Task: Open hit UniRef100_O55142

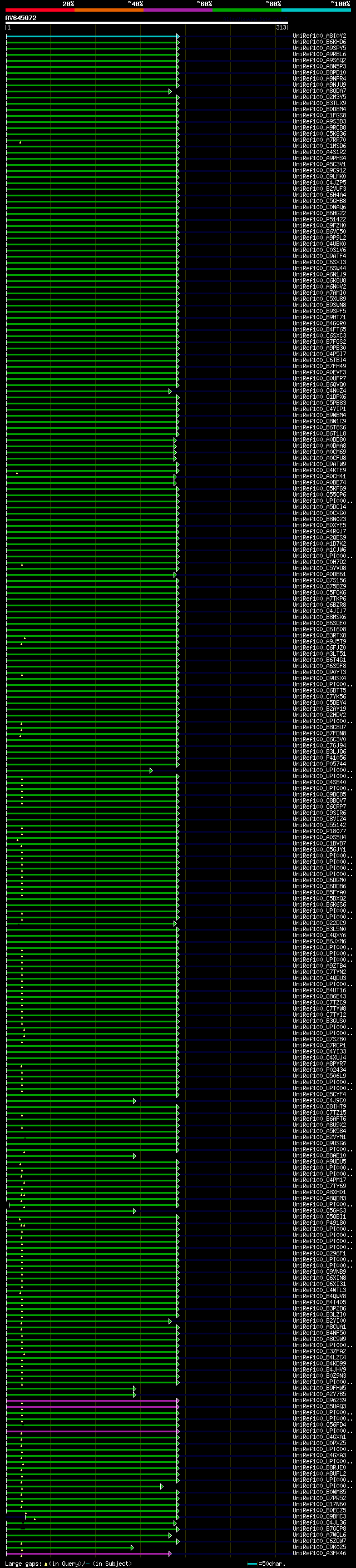Action: click(319, 825)
